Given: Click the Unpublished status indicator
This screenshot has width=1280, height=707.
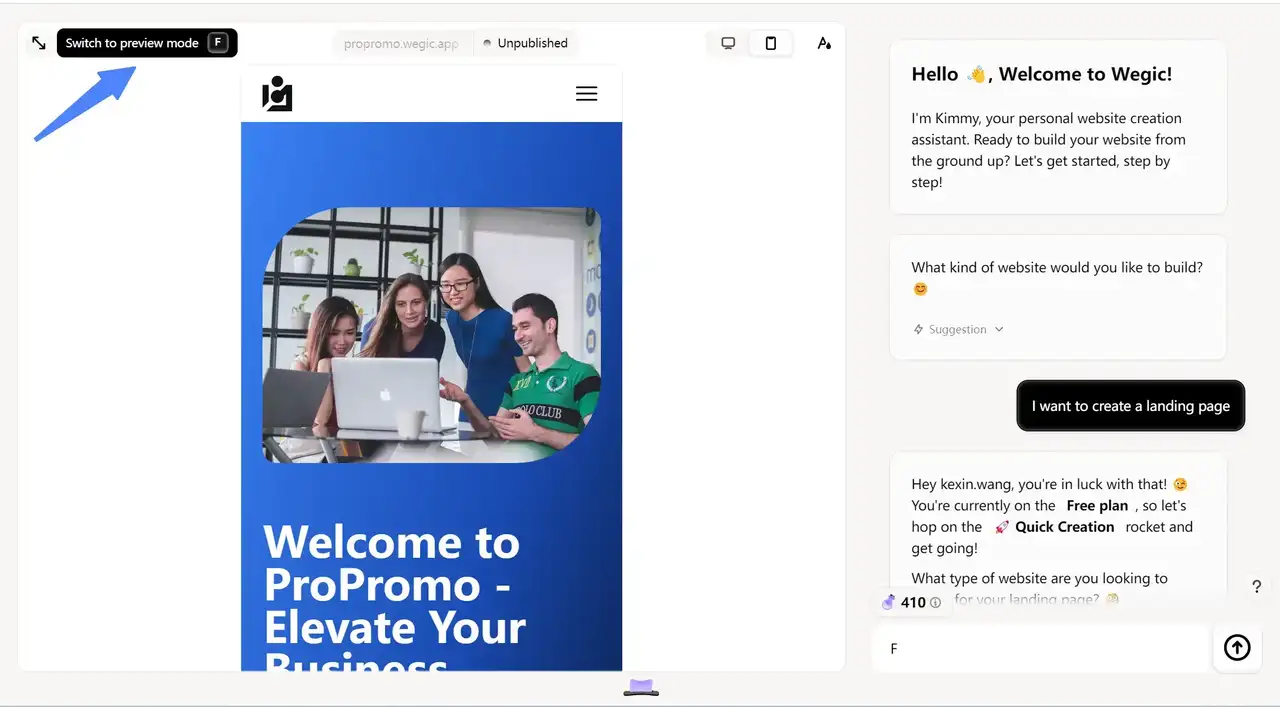Looking at the screenshot, I should [x=525, y=43].
